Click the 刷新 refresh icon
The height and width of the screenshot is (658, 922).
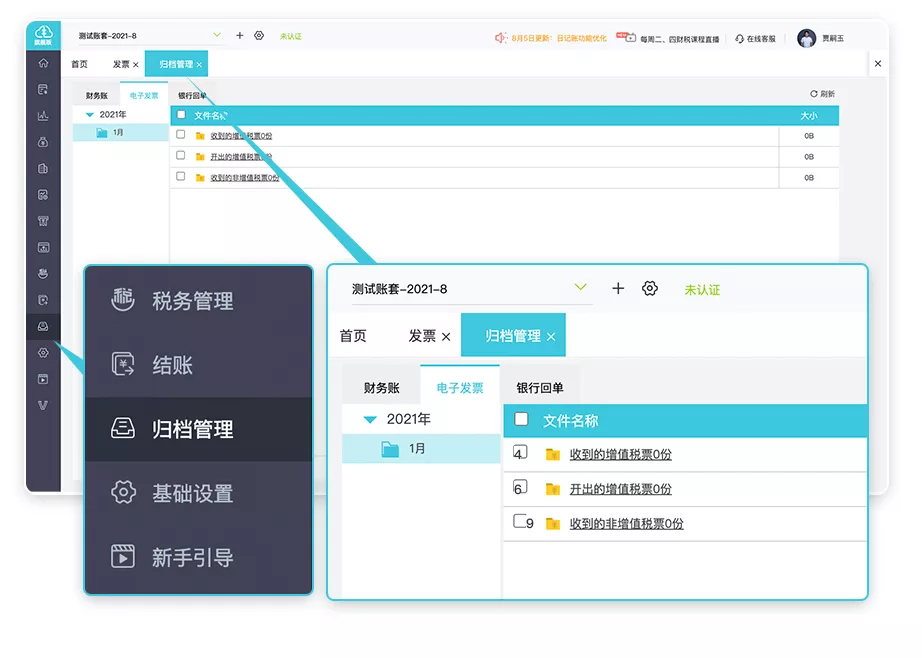[814, 94]
